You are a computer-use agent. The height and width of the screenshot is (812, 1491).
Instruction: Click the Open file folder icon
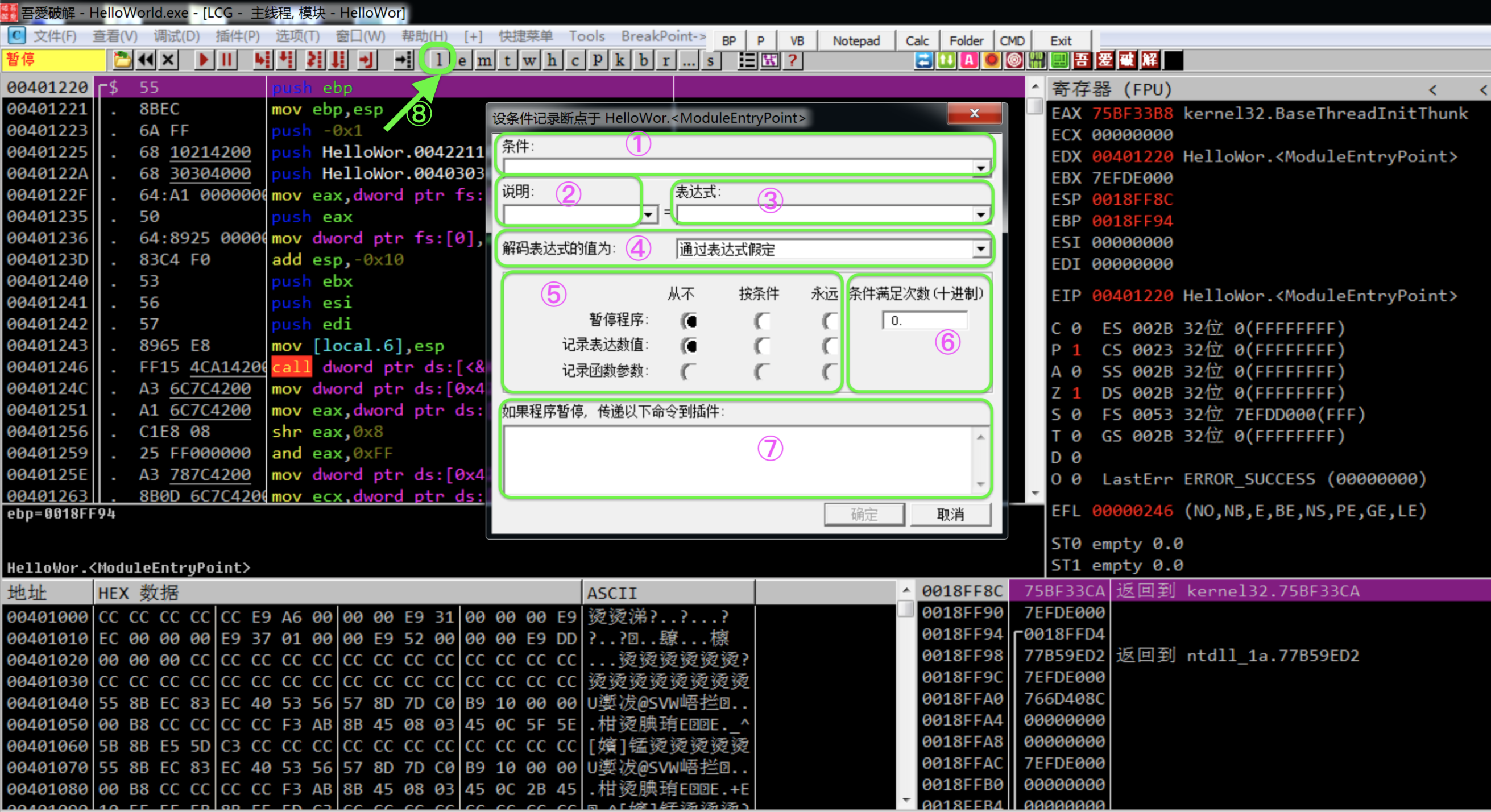(122, 60)
